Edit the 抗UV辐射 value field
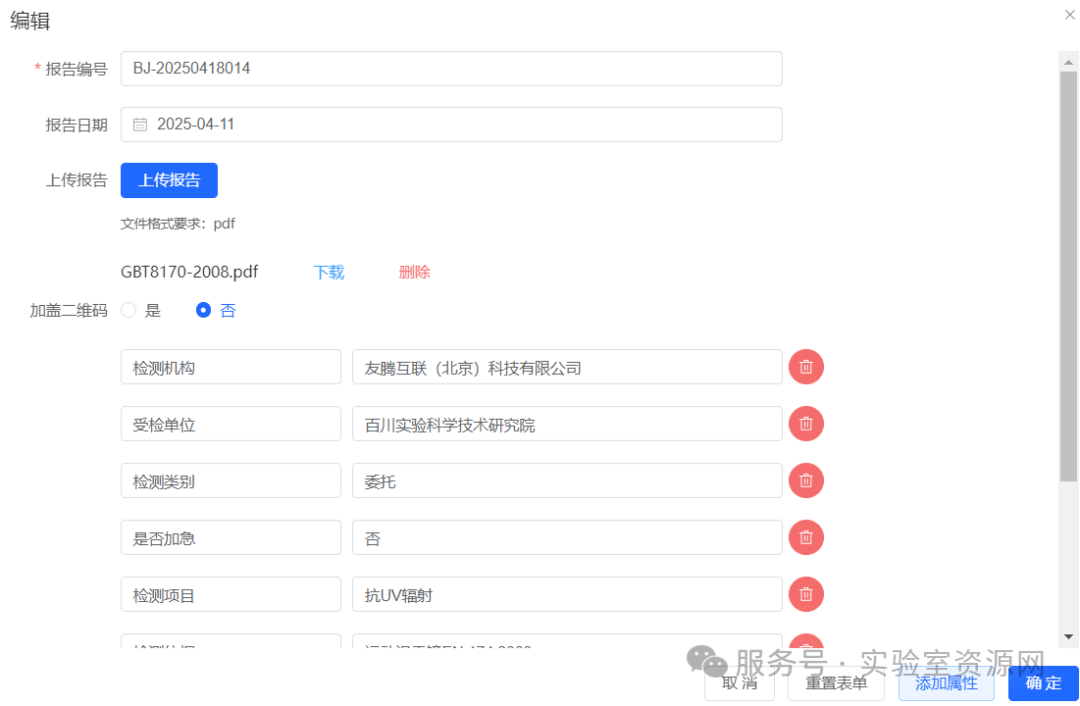This screenshot has height=706, width=1080. (x=567, y=594)
